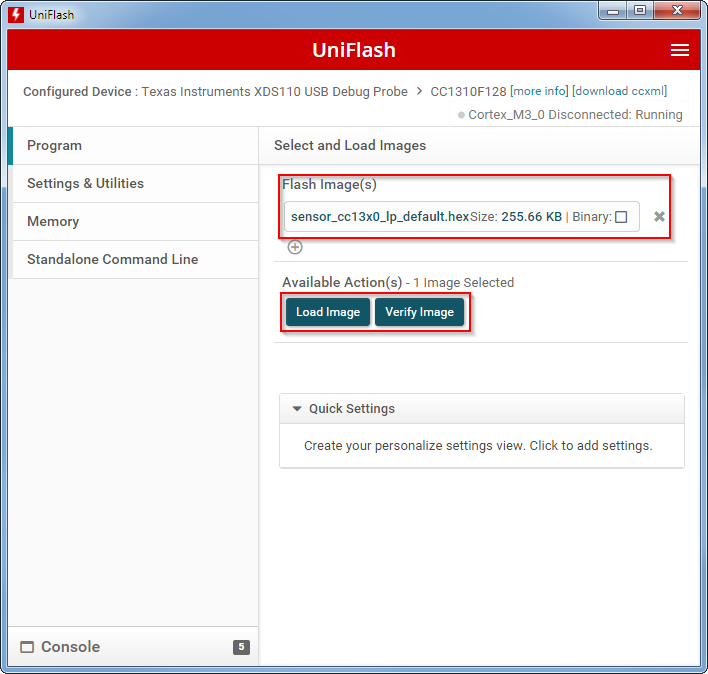The width and height of the screenshot is (708, 674).
Task: Maximize the UniFlash window
Action: pyautogui.click(x=640, y=11)
